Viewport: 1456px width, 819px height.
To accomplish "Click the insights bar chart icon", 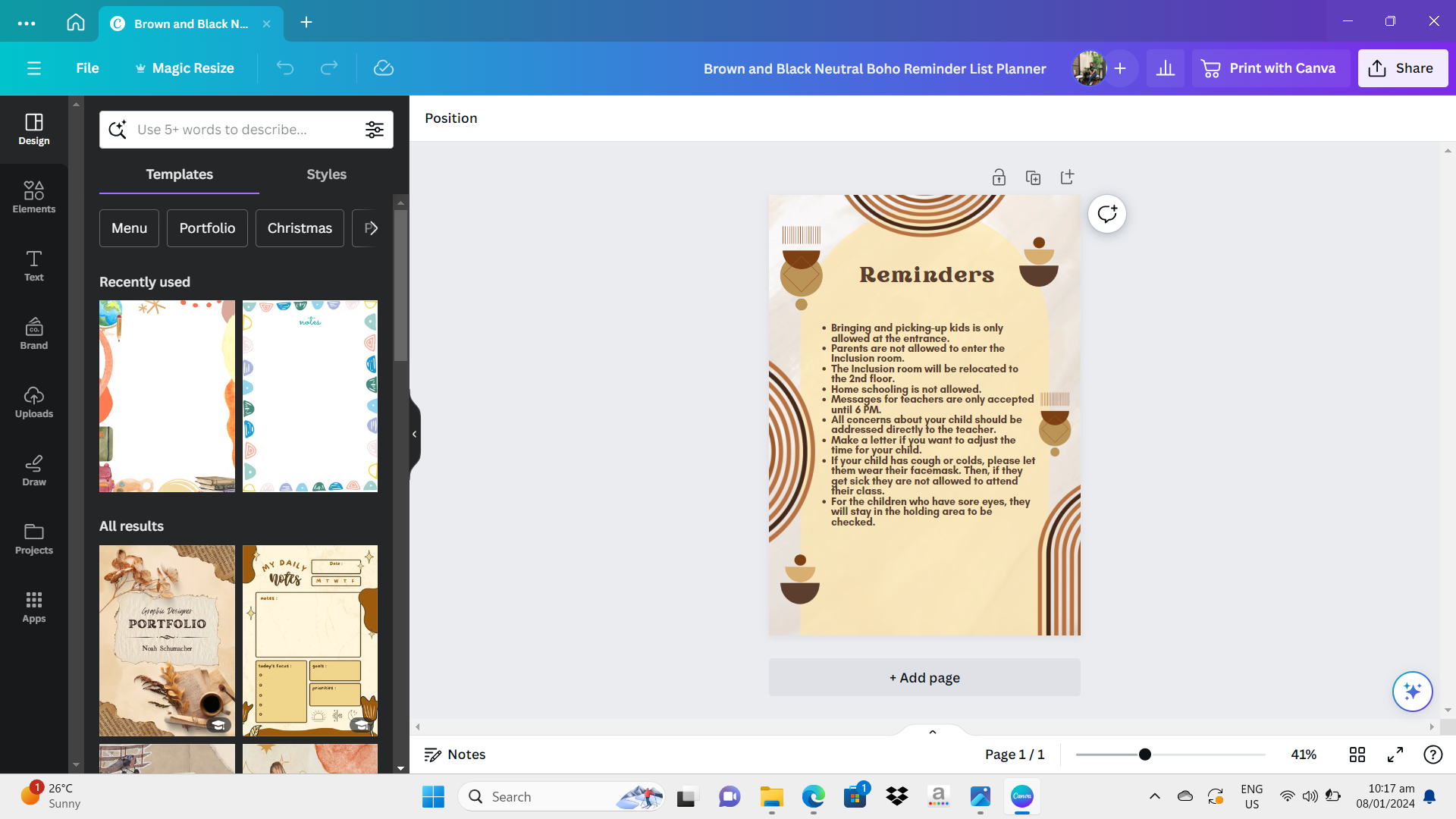I will tap(1166, 68).
